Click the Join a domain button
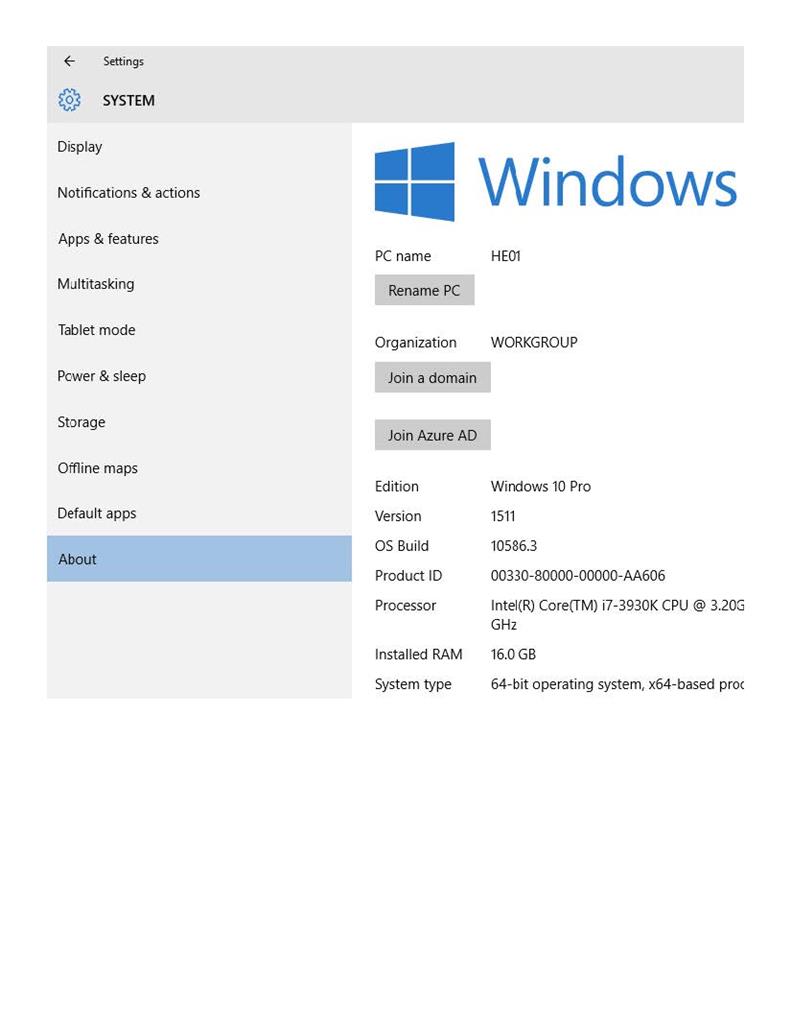This screenshot has width=791, height=1024. (432, 377)
